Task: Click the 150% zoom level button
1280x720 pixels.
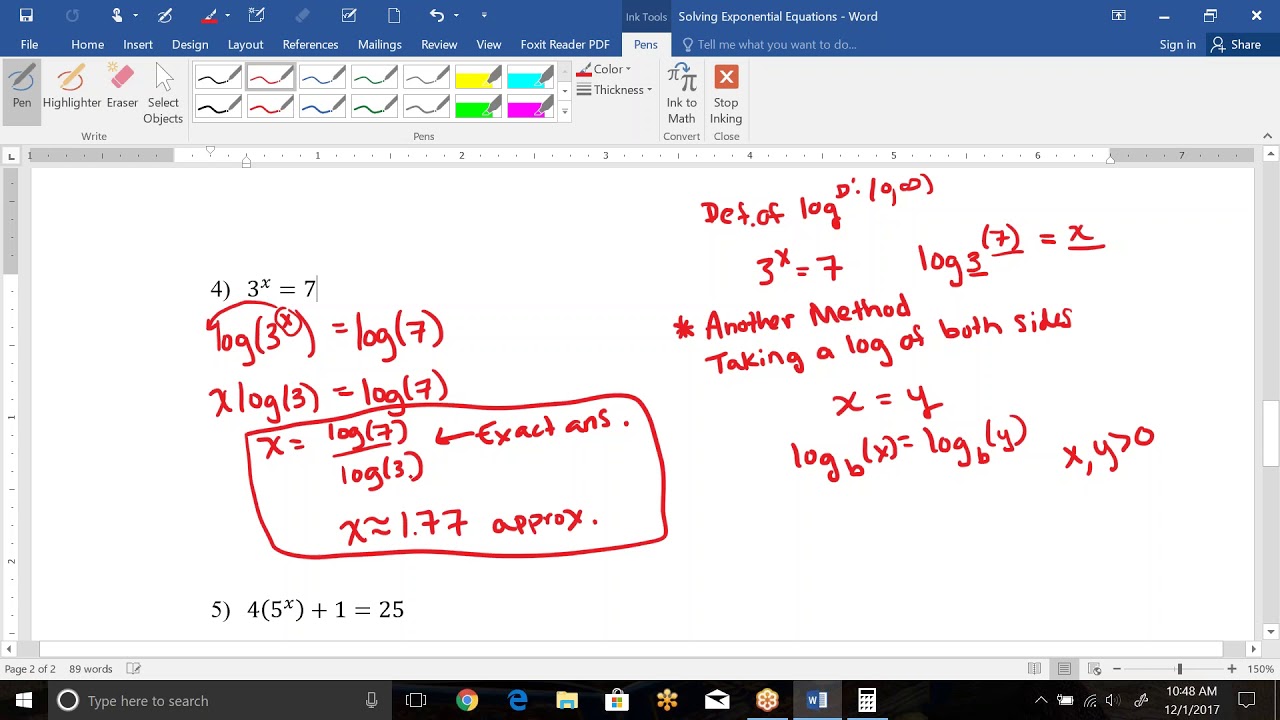Action: (1261, 669)
